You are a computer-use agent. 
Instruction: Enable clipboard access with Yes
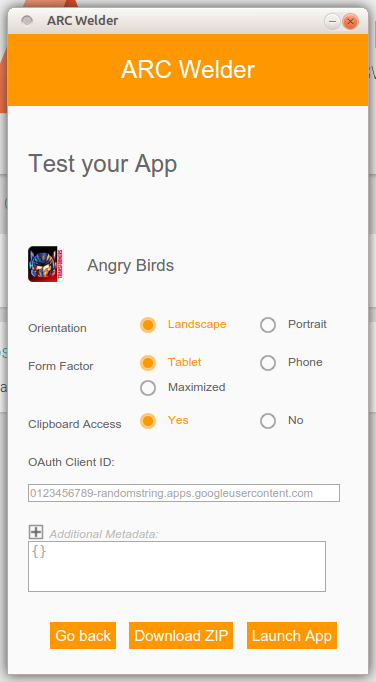(x=148, y=421)
